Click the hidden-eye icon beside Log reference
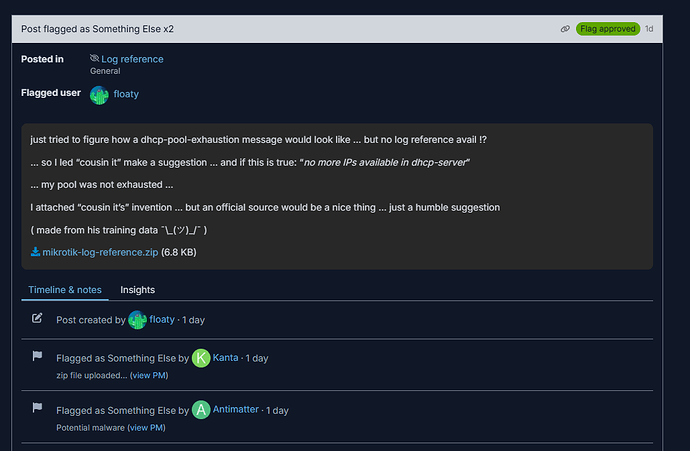 94,58
